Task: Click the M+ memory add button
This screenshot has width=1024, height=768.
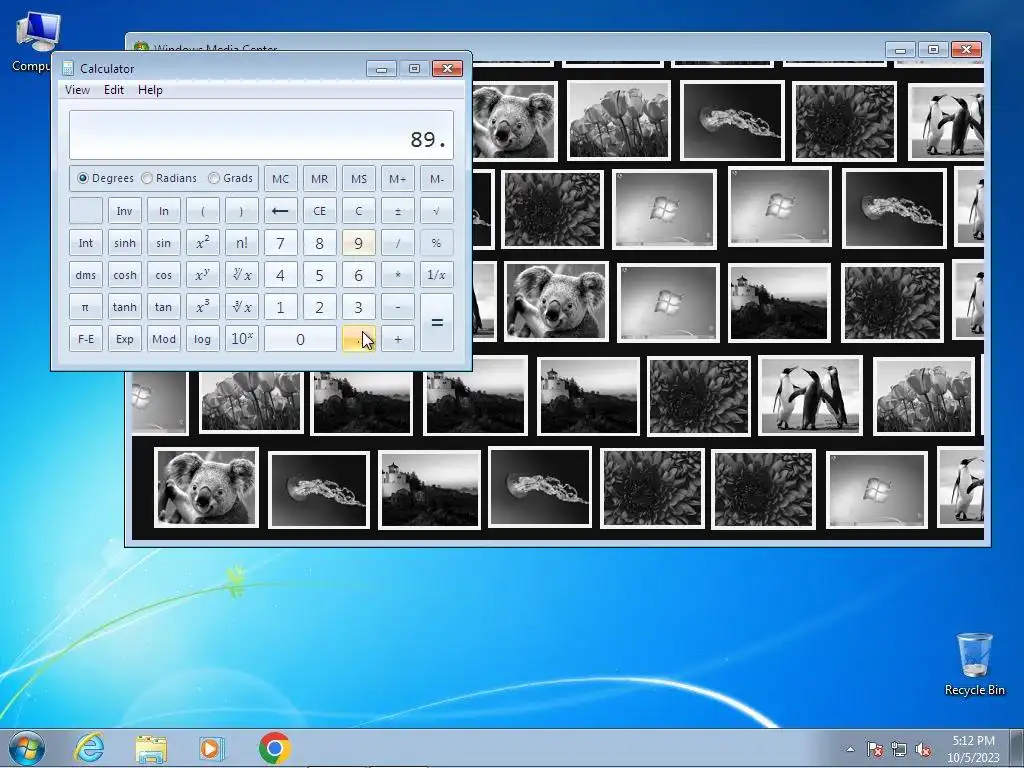Action: (397, 179)
